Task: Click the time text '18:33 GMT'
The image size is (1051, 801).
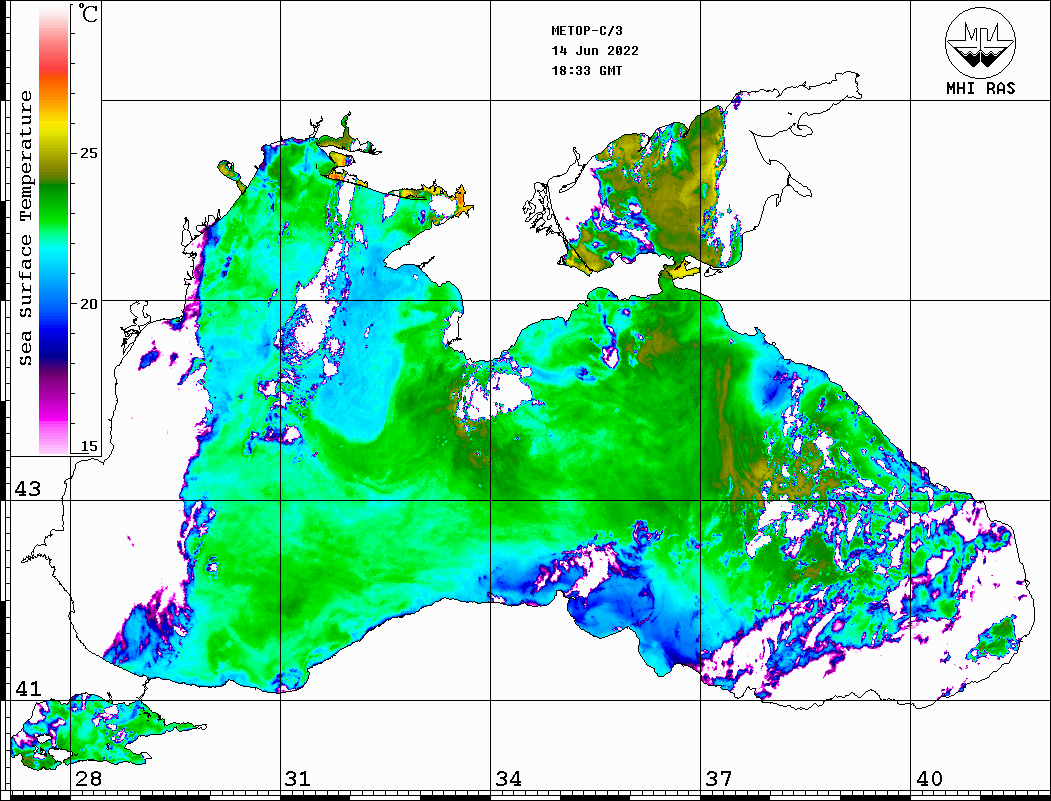Action: (x=586, y=70)
